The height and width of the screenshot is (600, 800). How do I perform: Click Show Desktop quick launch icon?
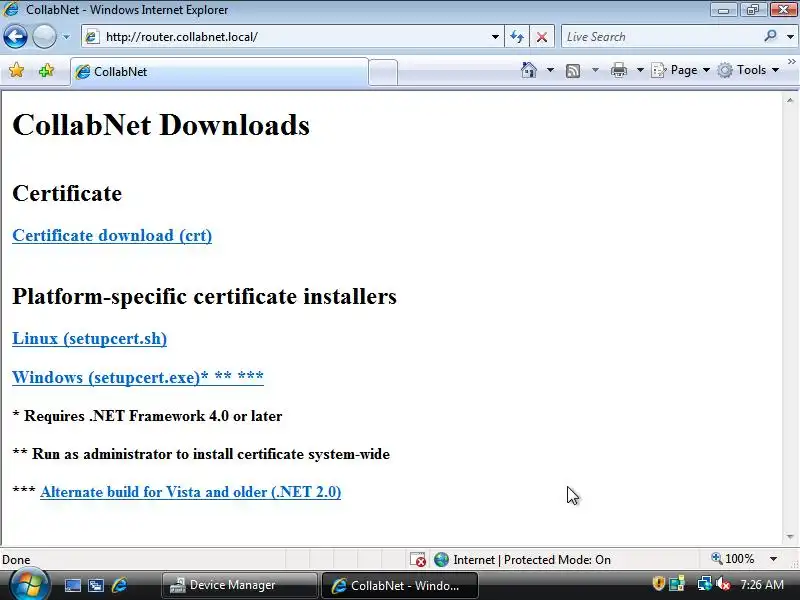pyautogui.click(x=72, y=585)
